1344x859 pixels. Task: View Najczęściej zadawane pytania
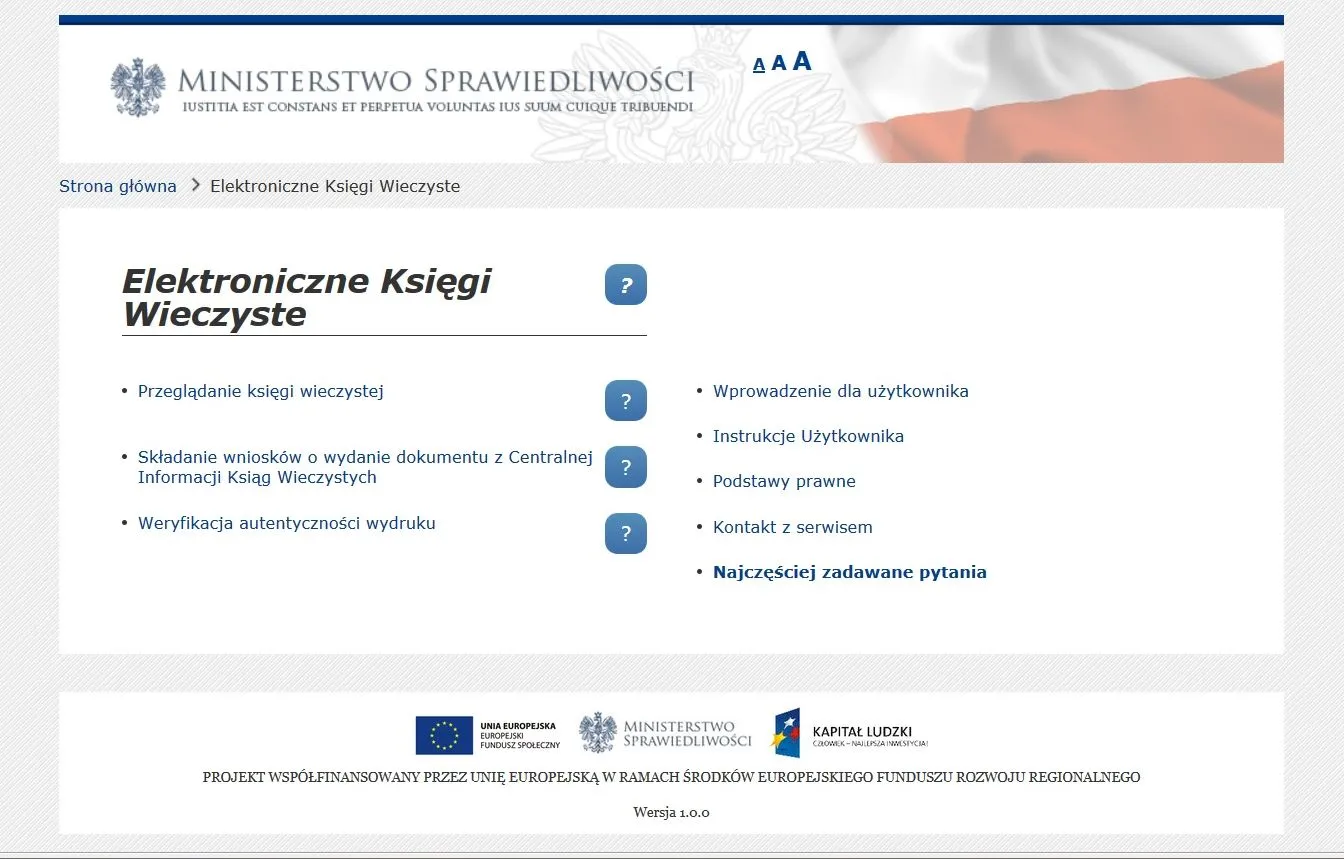849,571
